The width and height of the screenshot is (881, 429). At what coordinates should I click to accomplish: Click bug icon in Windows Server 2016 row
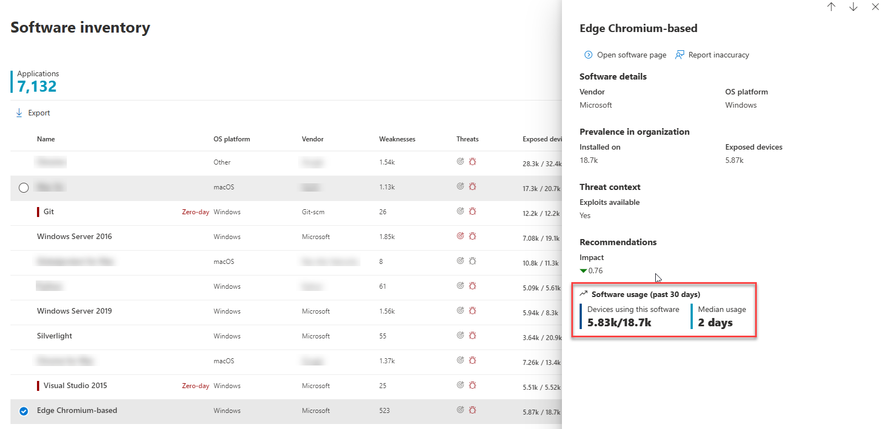(x=473, y=236)
